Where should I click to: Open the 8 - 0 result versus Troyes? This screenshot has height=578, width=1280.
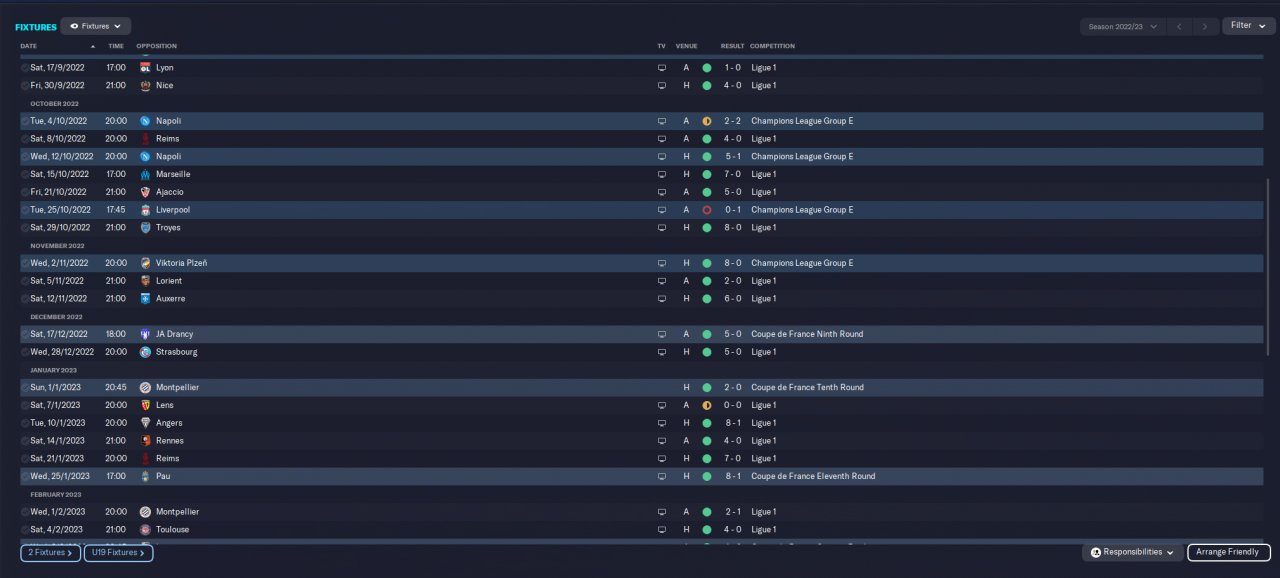[733, 228]
